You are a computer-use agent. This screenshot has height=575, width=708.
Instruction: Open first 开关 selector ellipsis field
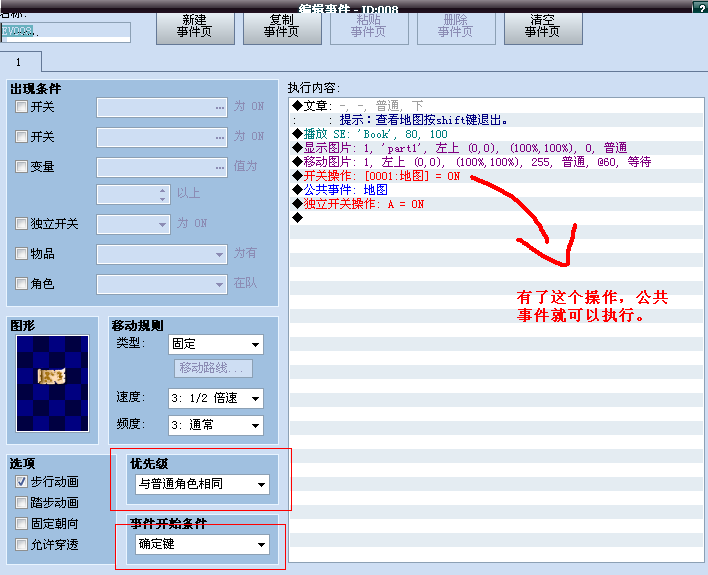(x=162, y=108)
